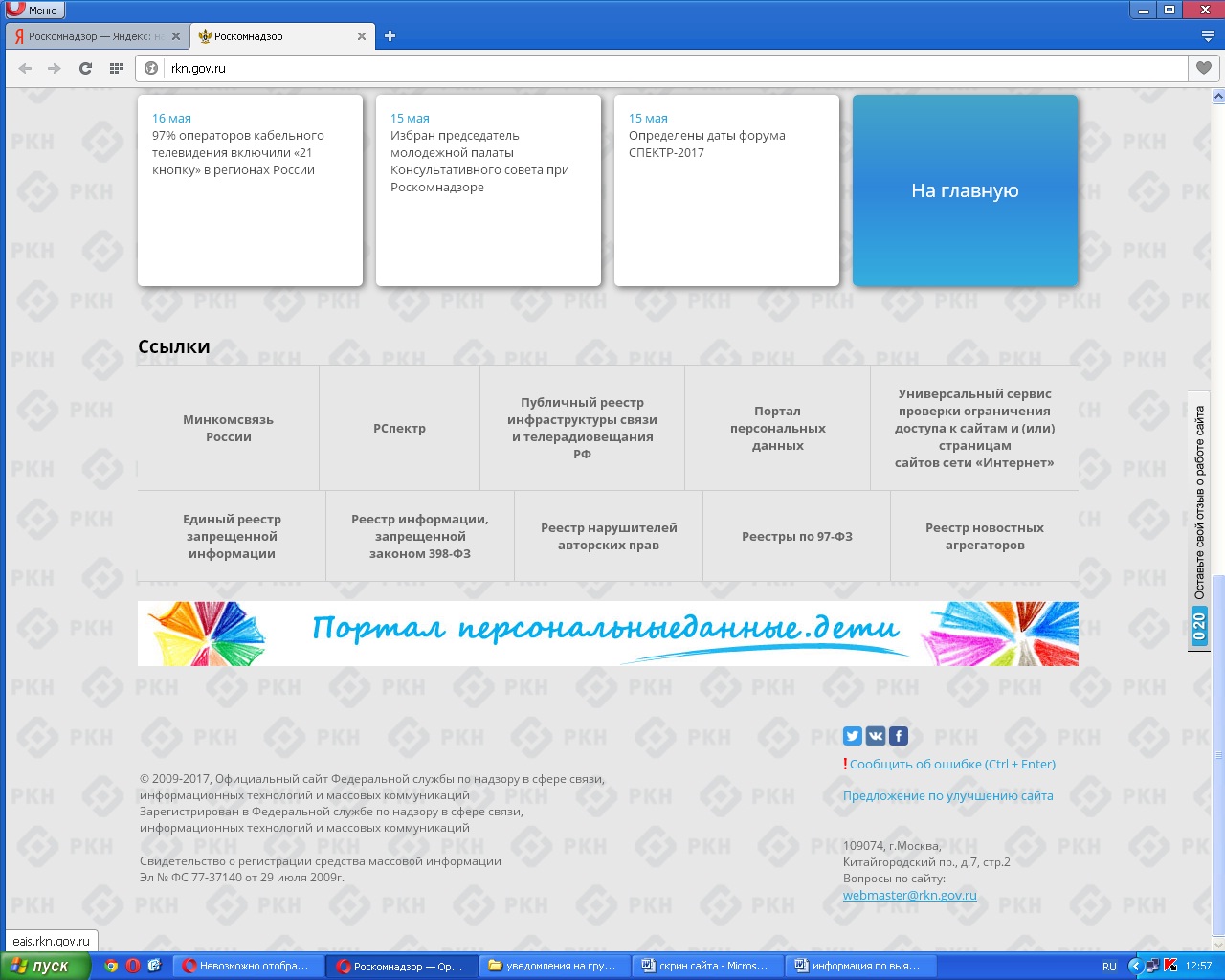Switch to the Яндекс search tab
This screenshot has height=980, width=1225.
pyautogui.click(x=96, y=36)
